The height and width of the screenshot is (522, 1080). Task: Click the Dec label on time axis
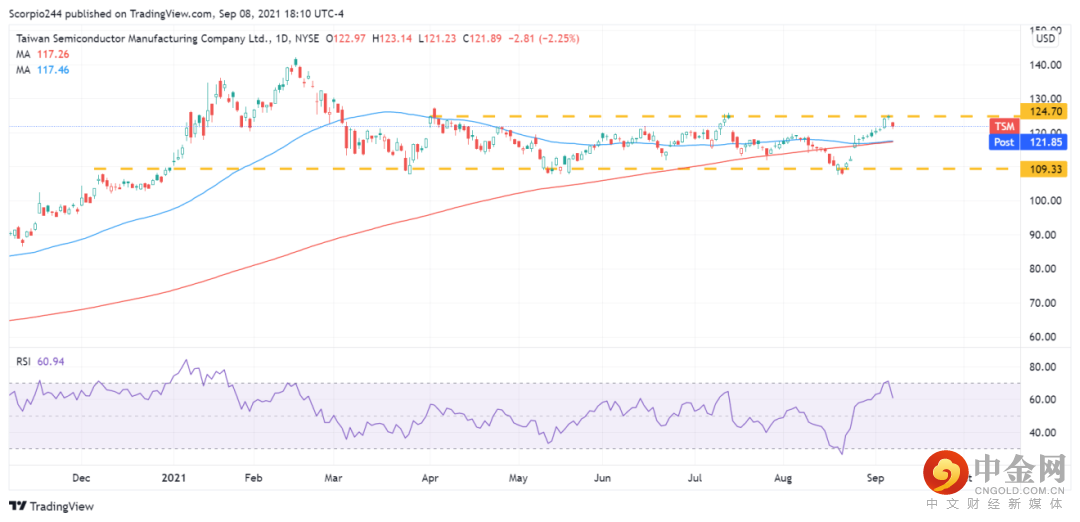(81, 477)
